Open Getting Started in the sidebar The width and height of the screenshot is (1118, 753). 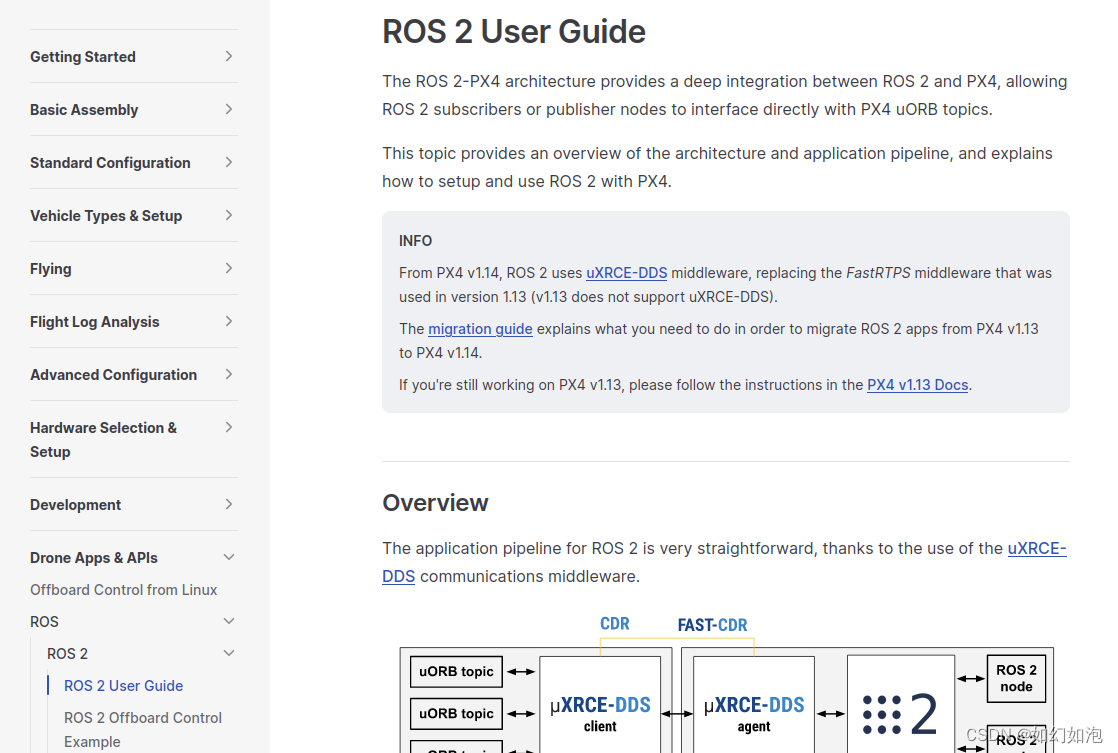[83, 57]
